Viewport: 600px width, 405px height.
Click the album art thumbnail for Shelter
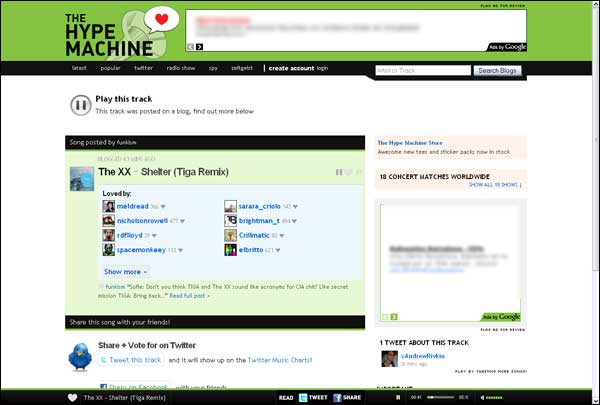[81, 177]
